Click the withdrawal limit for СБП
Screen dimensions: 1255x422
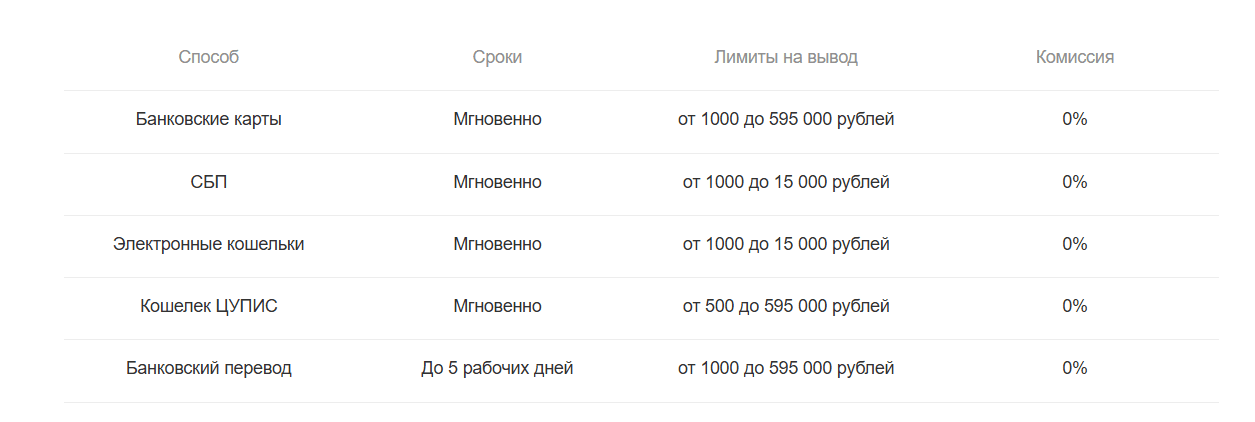pos(786,182)
